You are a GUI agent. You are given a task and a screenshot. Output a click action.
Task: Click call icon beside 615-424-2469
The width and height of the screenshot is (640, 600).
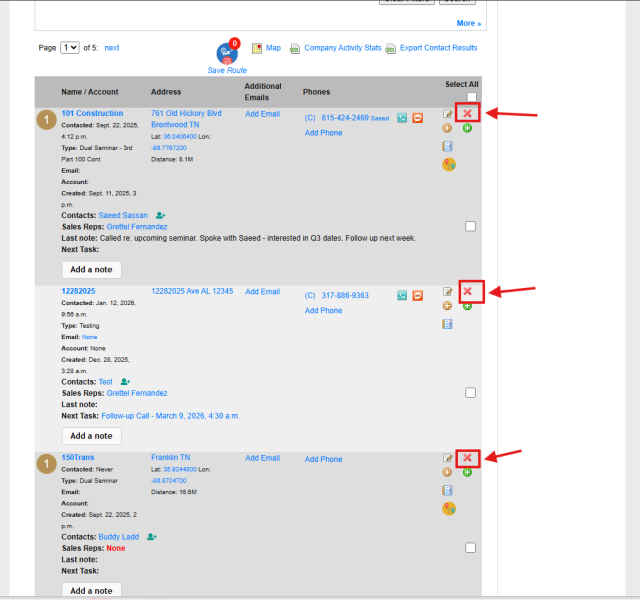pos(402,118)
